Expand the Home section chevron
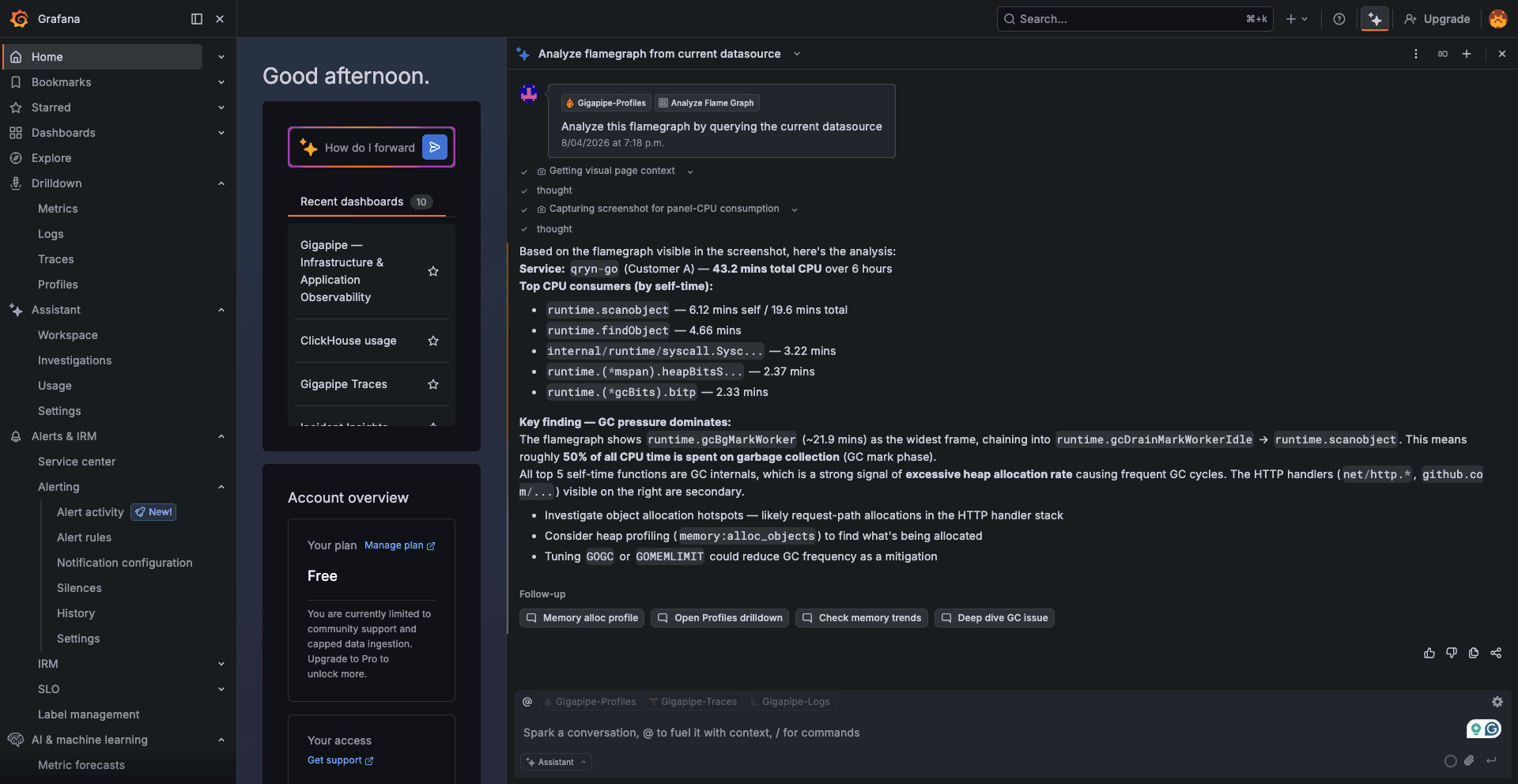 pos(221,57)
